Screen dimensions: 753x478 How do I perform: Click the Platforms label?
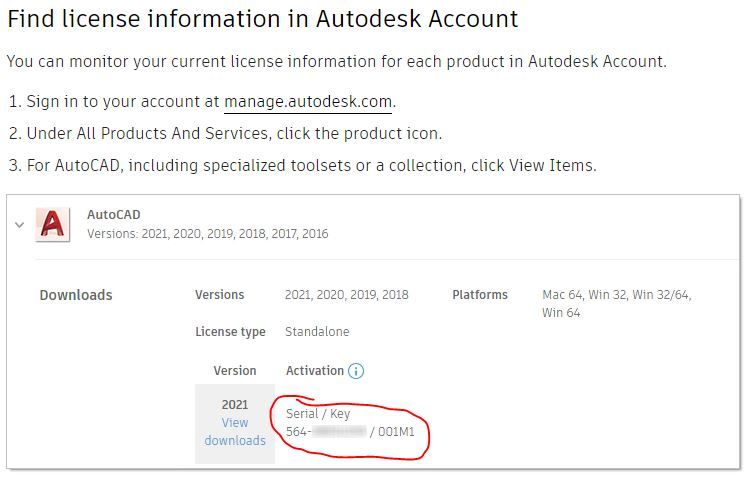click(x=480, y=294)
